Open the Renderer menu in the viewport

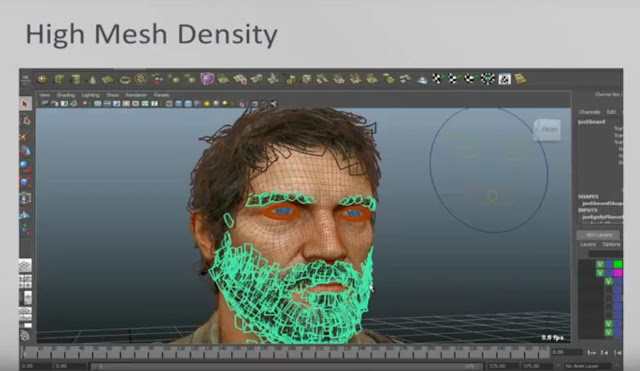[136, 95]
